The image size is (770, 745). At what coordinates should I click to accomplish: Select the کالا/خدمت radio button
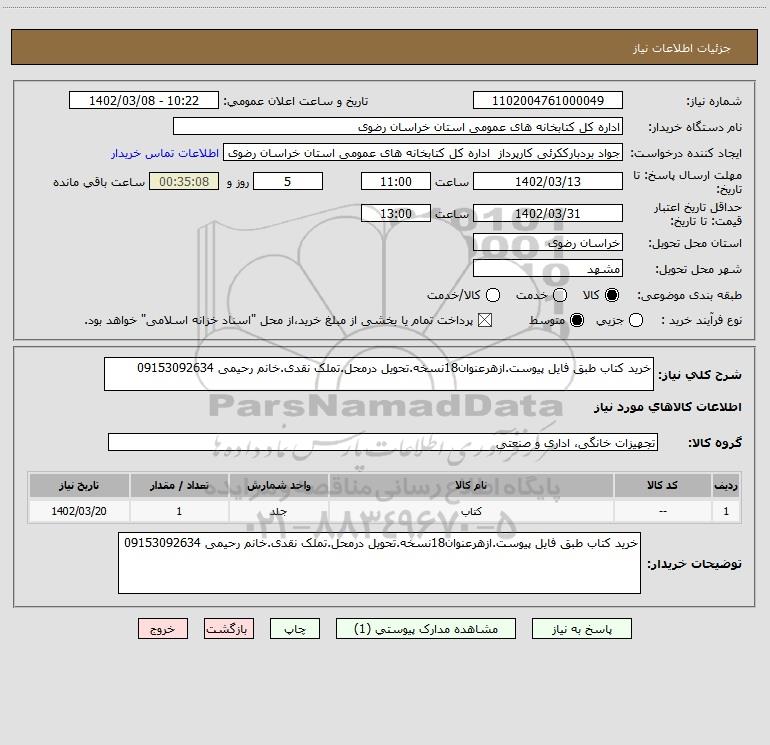(493, 295)
